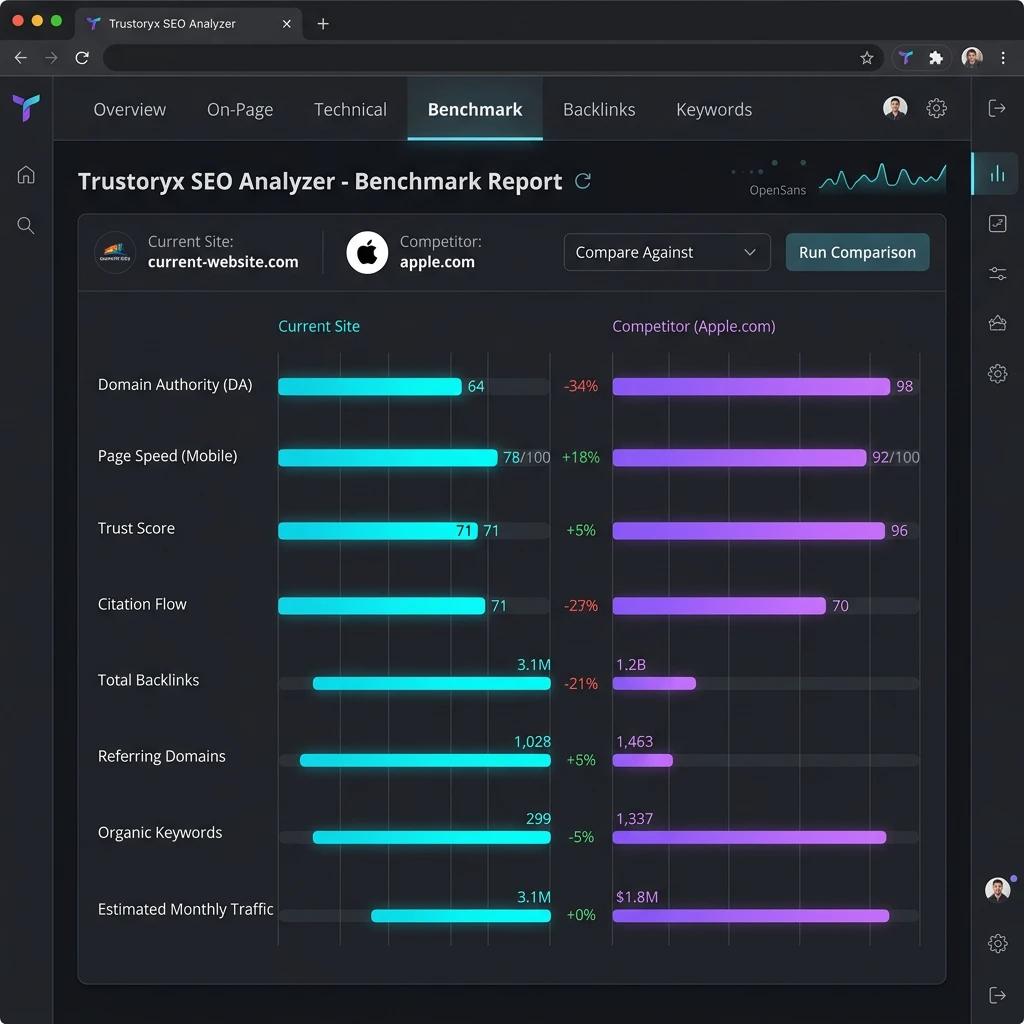This screenshot has height=1024, width=1024.
Task: Close the Trustoryx SEO Analyzer browser tab
Action: point(287,24)
